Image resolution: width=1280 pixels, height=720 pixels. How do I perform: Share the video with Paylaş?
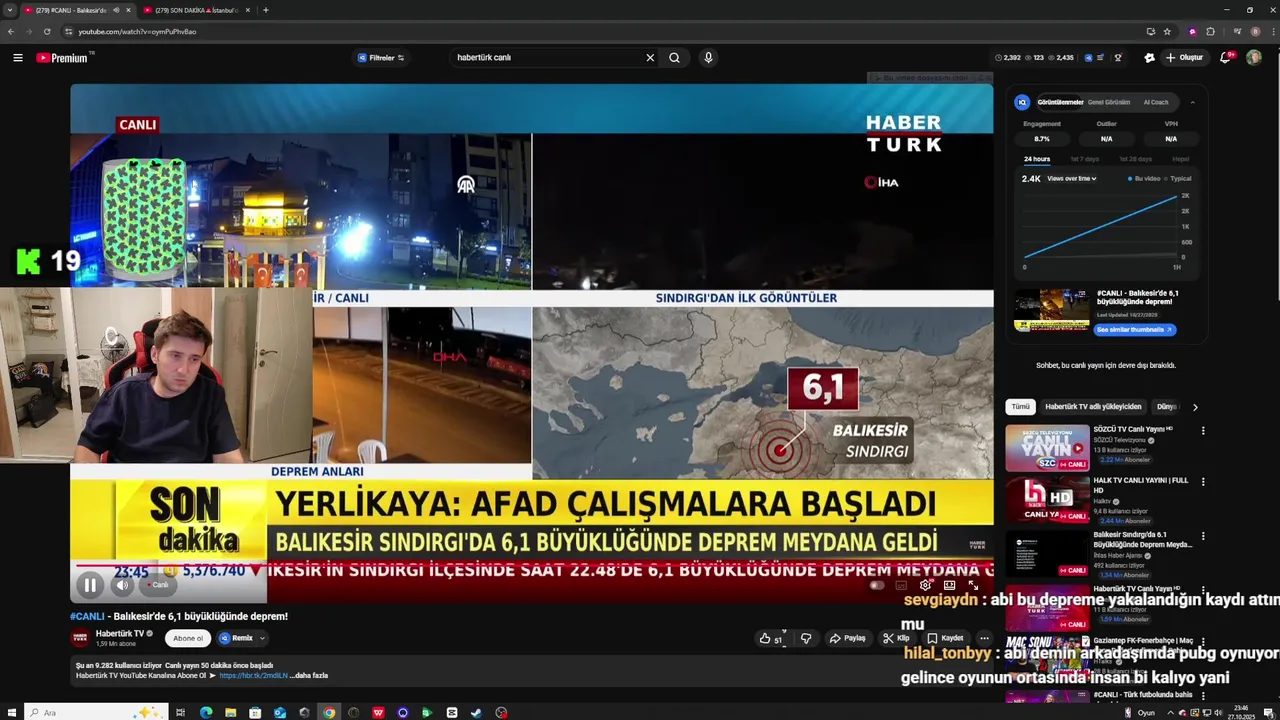click(x=848, y=638)
